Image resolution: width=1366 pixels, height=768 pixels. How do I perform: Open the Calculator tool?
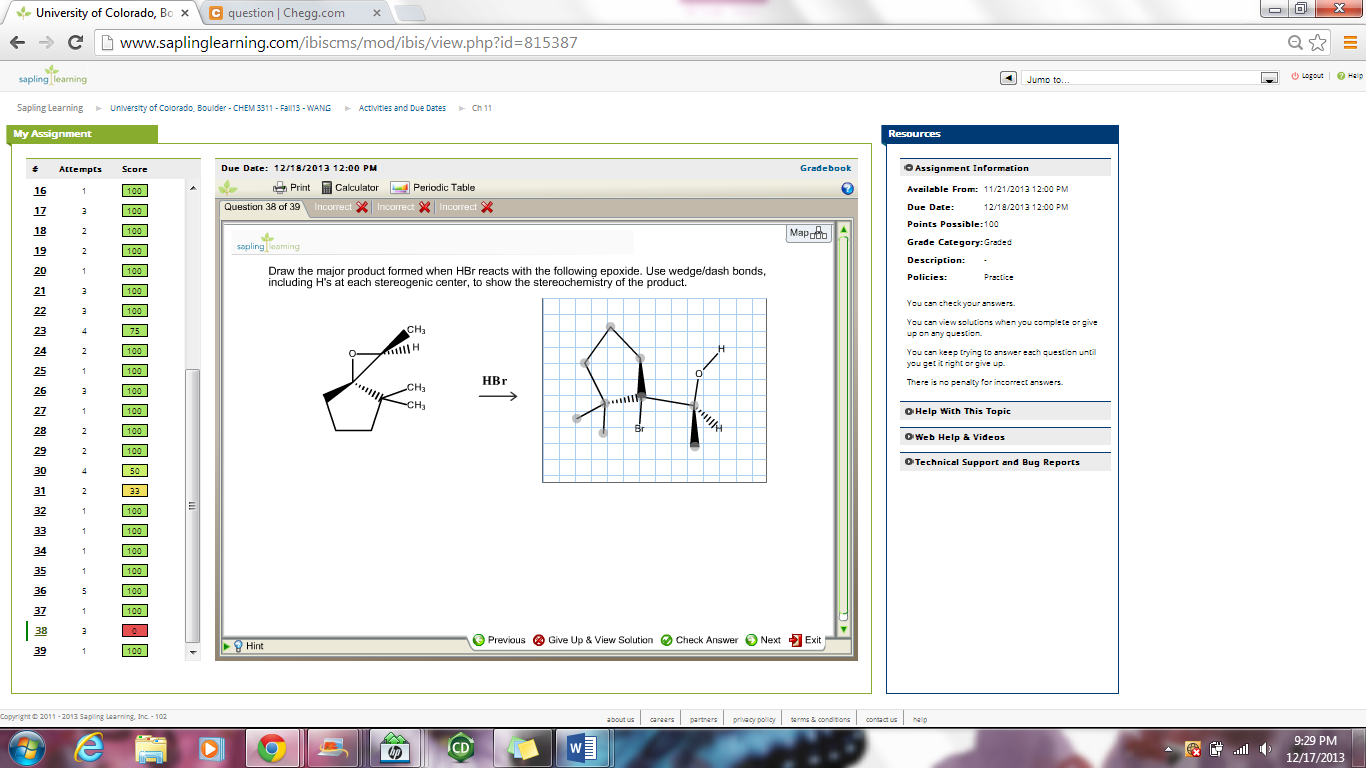pos(350,188)
